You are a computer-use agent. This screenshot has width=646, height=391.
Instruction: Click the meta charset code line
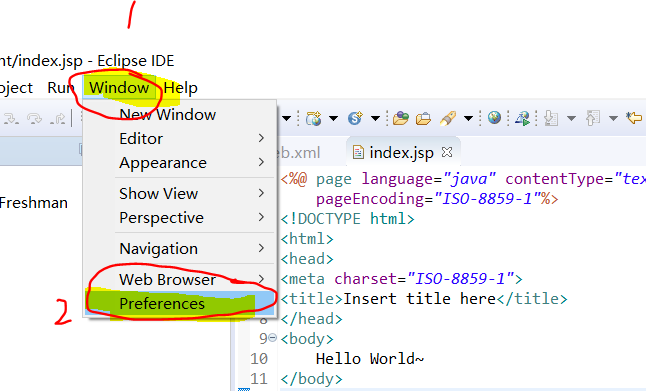pos(401,279)
